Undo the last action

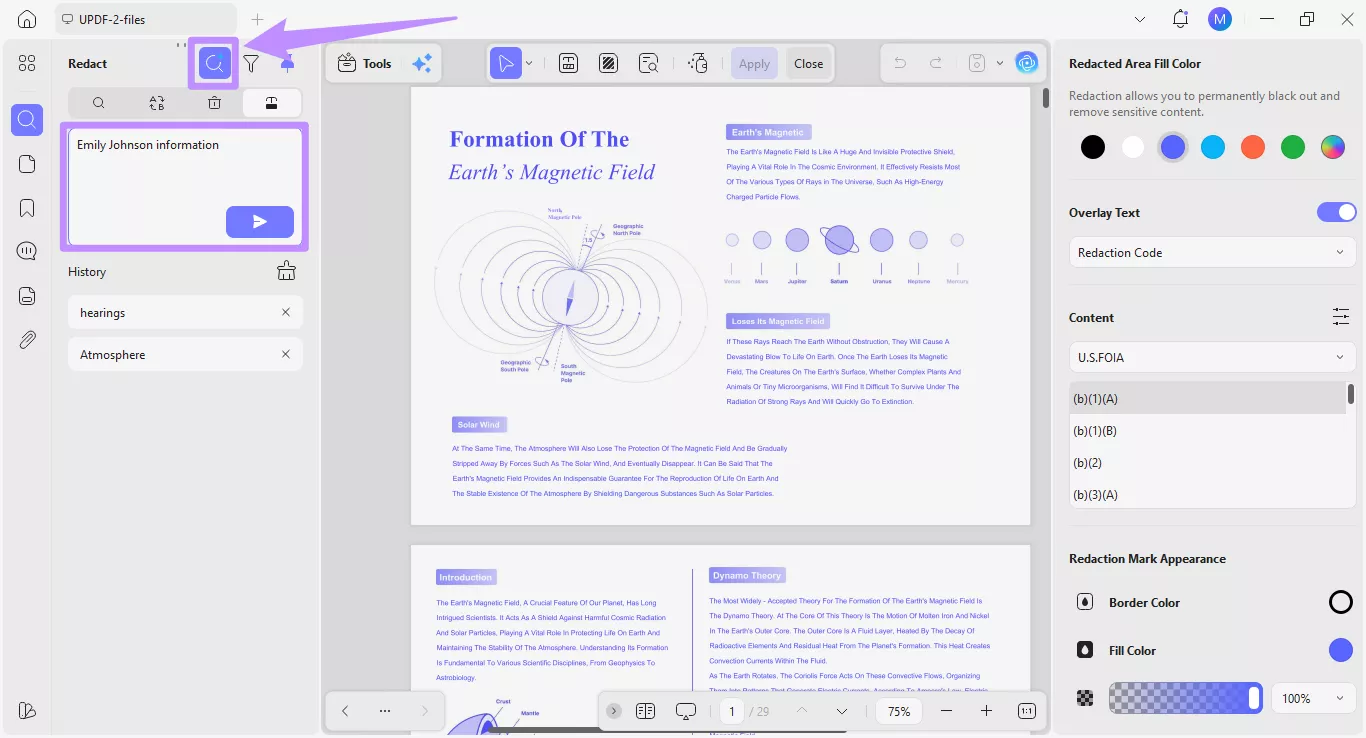(x=900, y=63)
